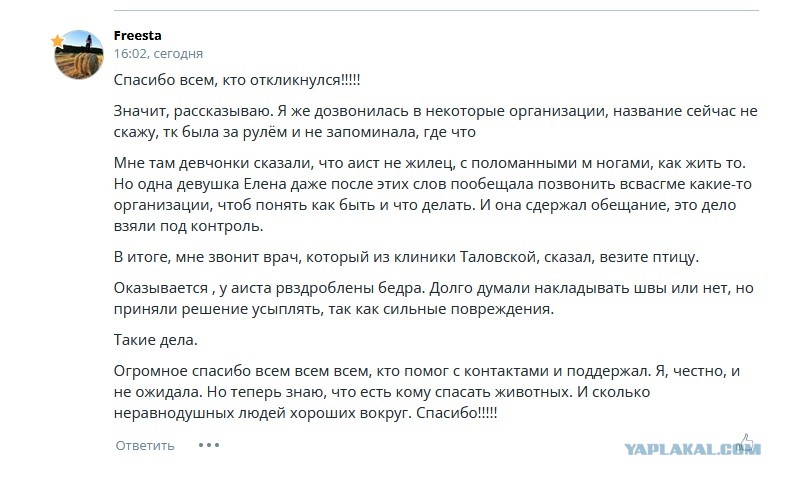
Task: Click the line "Спасибо всем, кто откликнулся!!!!!"
Action: pos(237,80)
